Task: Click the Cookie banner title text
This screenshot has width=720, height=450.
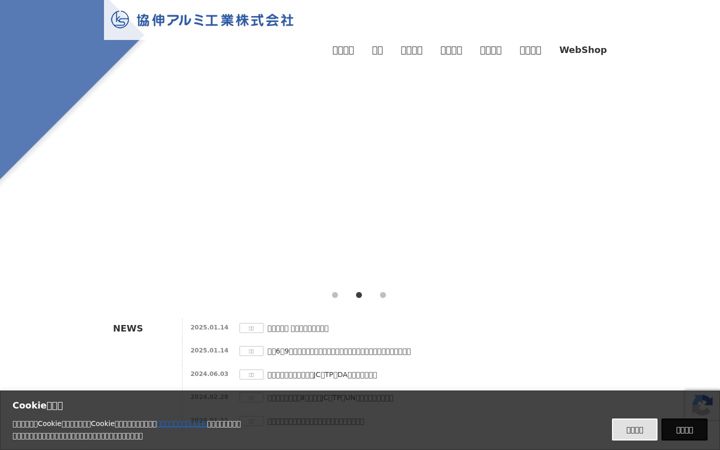Action: coord(38,405)
